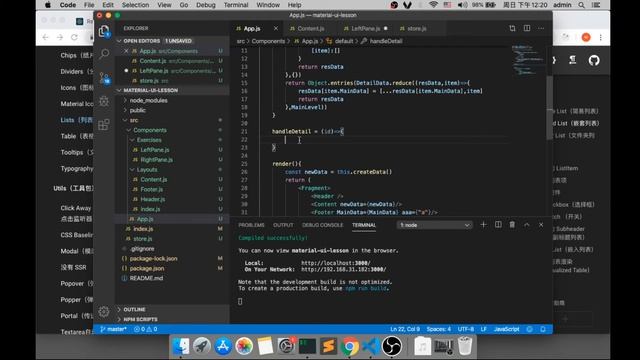This screenshot has height=360, width=640.
Task: Open the Extensions view in activity bar
Action: point(104,124)
